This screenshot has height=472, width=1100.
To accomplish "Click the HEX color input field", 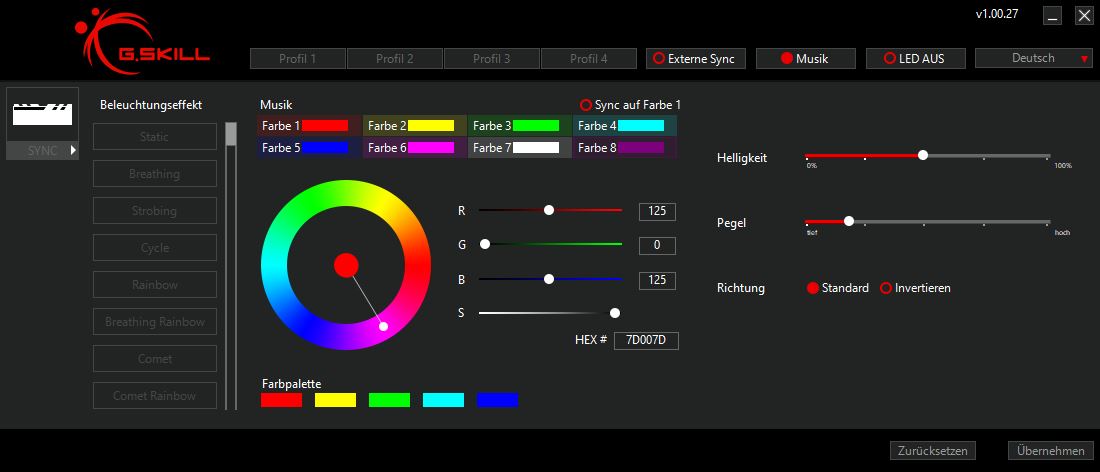I will [x=646, y=341].
